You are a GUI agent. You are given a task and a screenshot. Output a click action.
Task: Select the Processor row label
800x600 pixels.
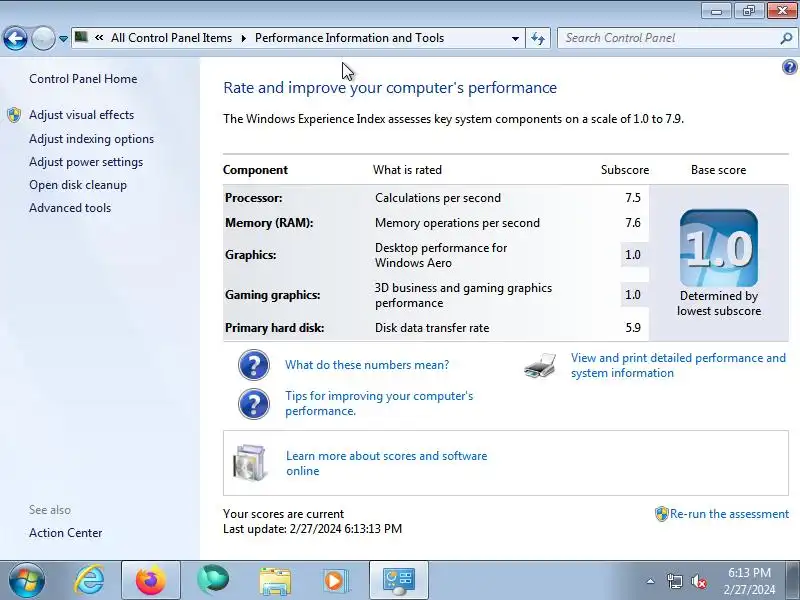254,198
